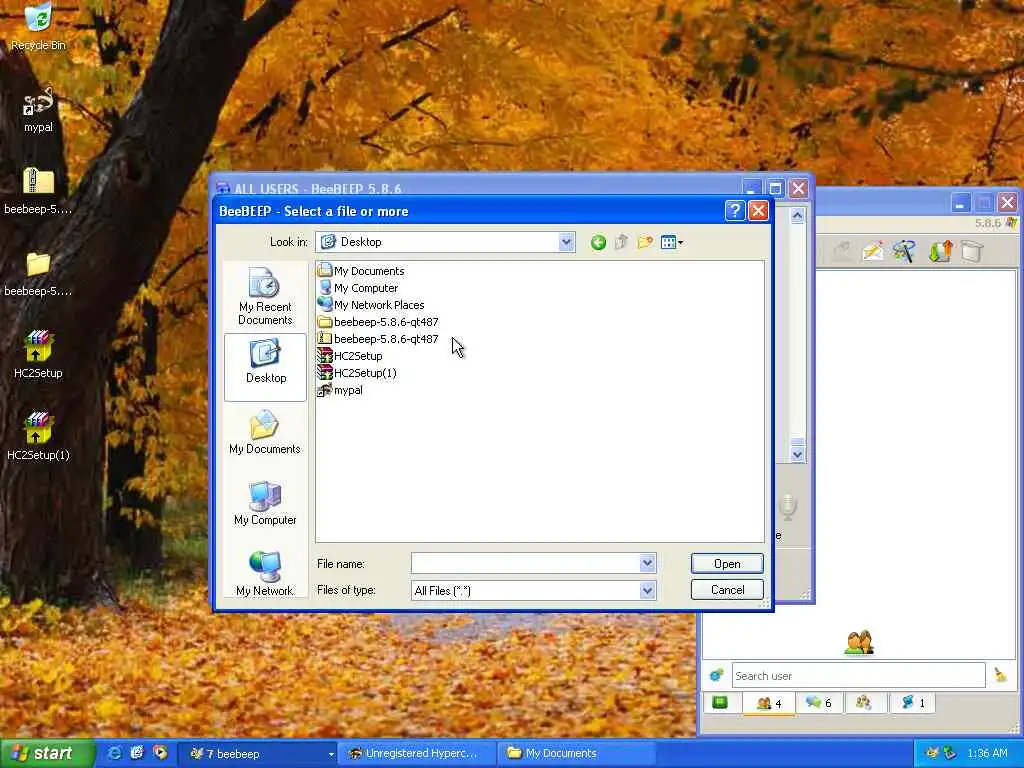The height and width of the screenshot is (768, 1024).
Task: Select mypal shortcut in the file list
Action: pyautogui.click(x=340, y=390)
